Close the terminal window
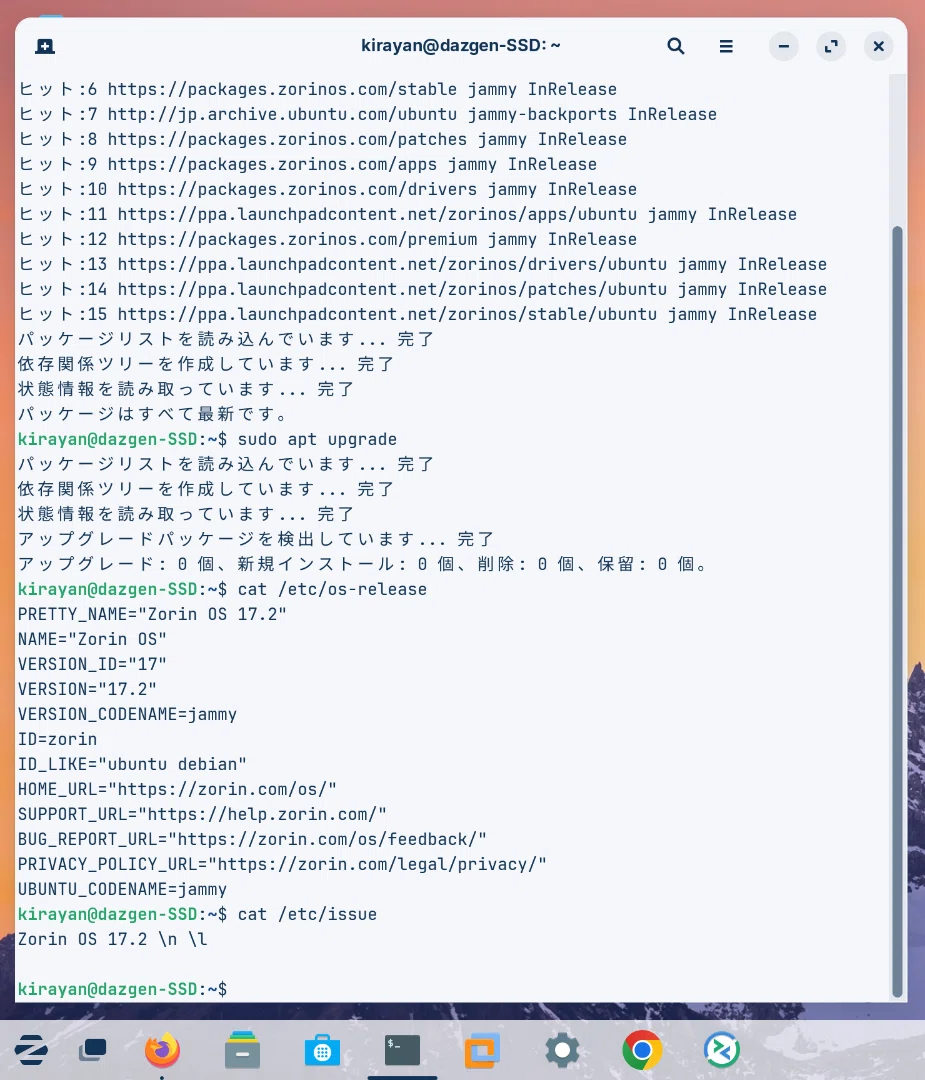 point(879,46)
